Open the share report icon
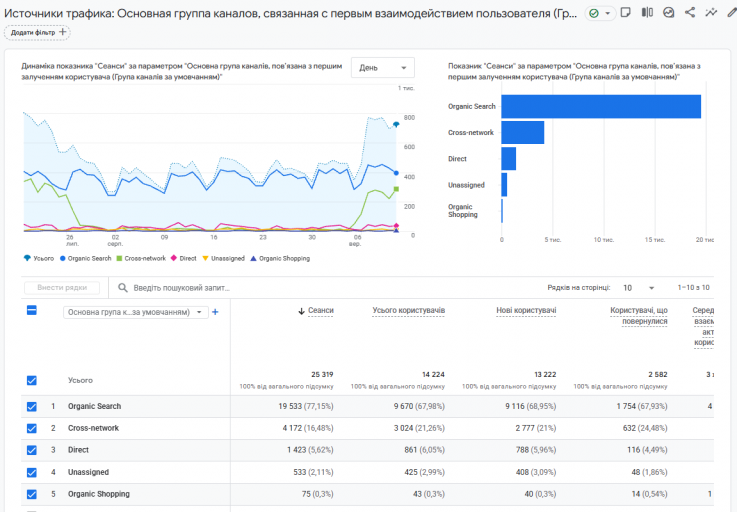Screen dimensions: 737x512 click(x=690, y=13)
